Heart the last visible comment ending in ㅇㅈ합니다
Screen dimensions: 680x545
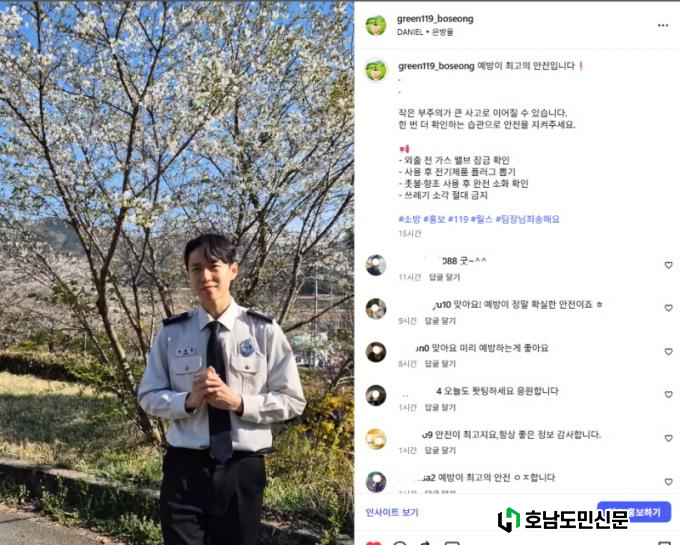tap(668, 482)
